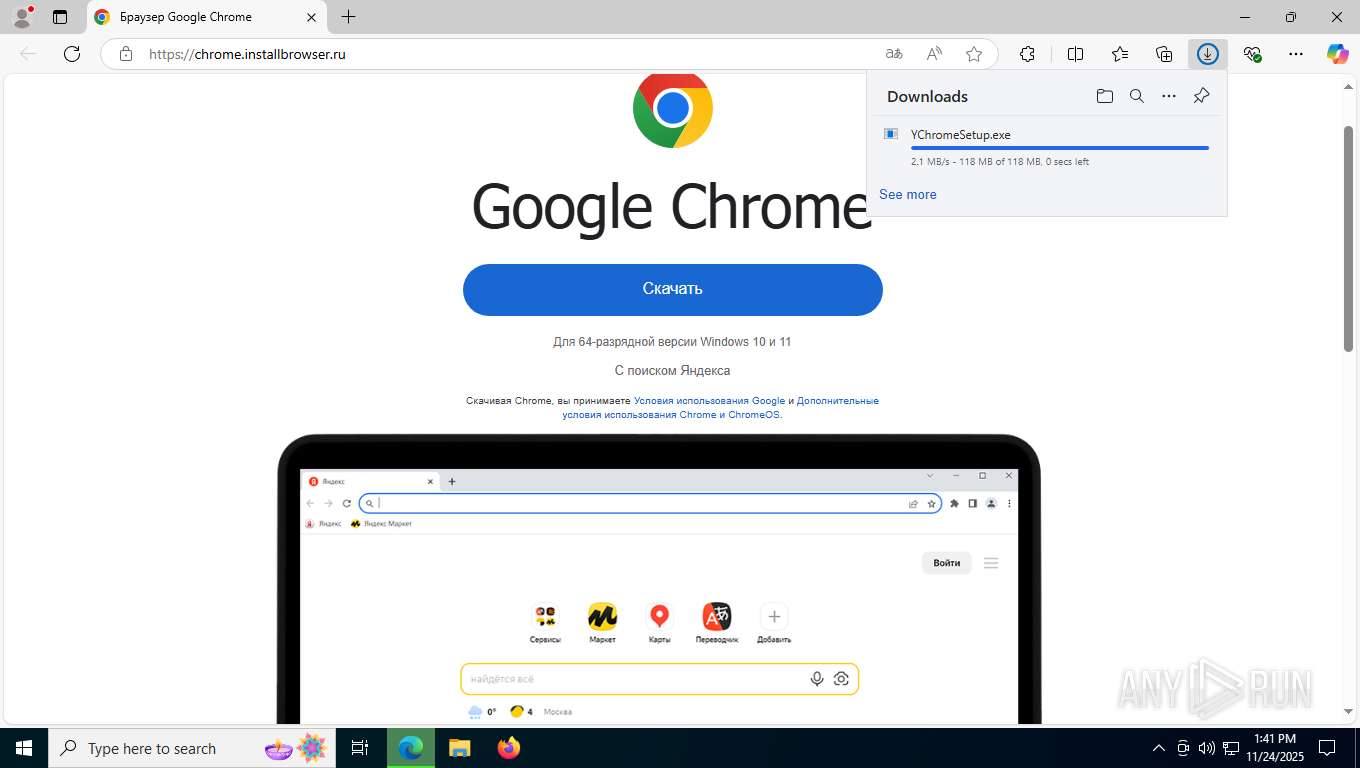Launch Firefox from the taskbar
1360x768 pixels.
[x=509, y=748]
